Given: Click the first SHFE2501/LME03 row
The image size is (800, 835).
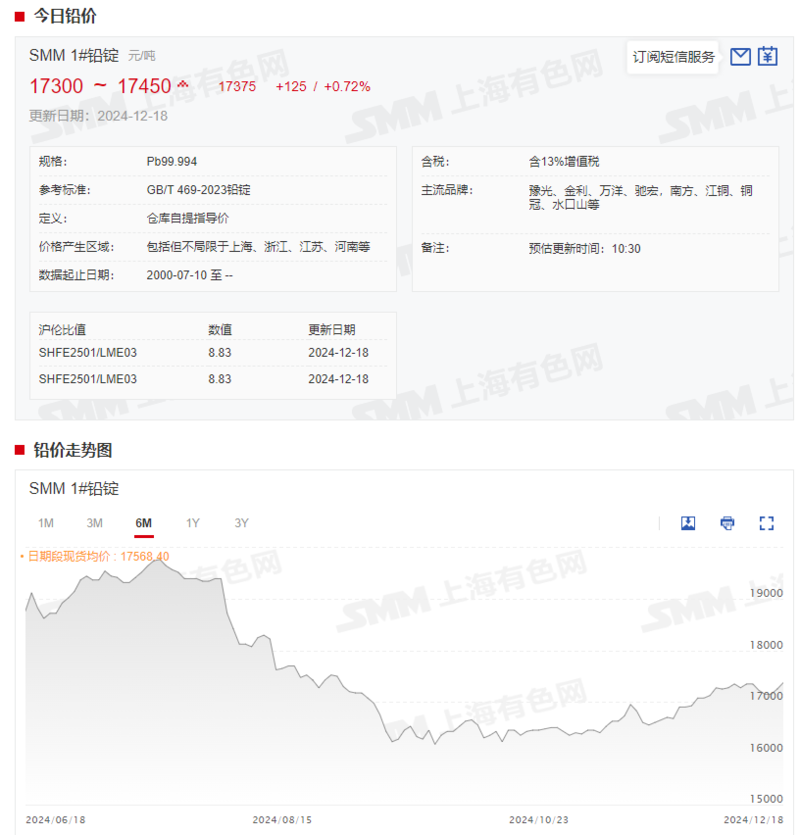Looking at the screenshot, I should tap(213, 353).
